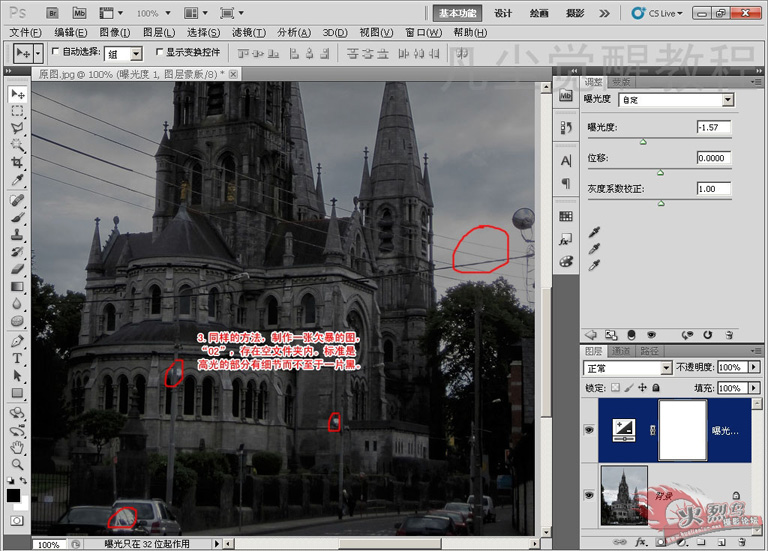
Task: Select the Rectangular Marquee tool
Action: (x=18, y=111)
